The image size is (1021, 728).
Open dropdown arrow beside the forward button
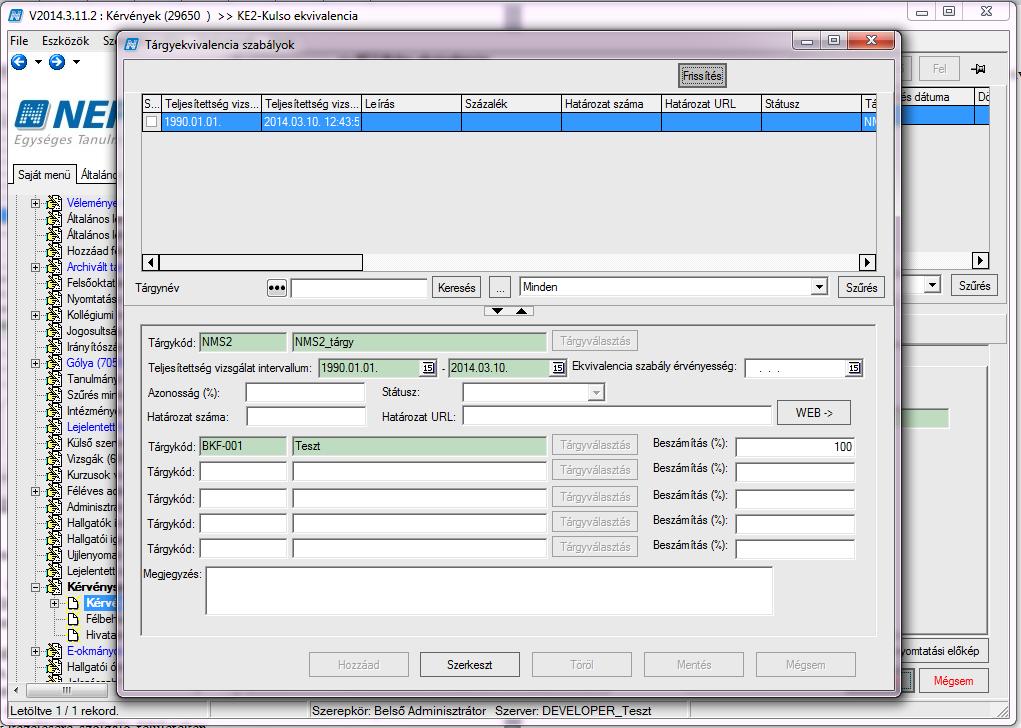76,62
